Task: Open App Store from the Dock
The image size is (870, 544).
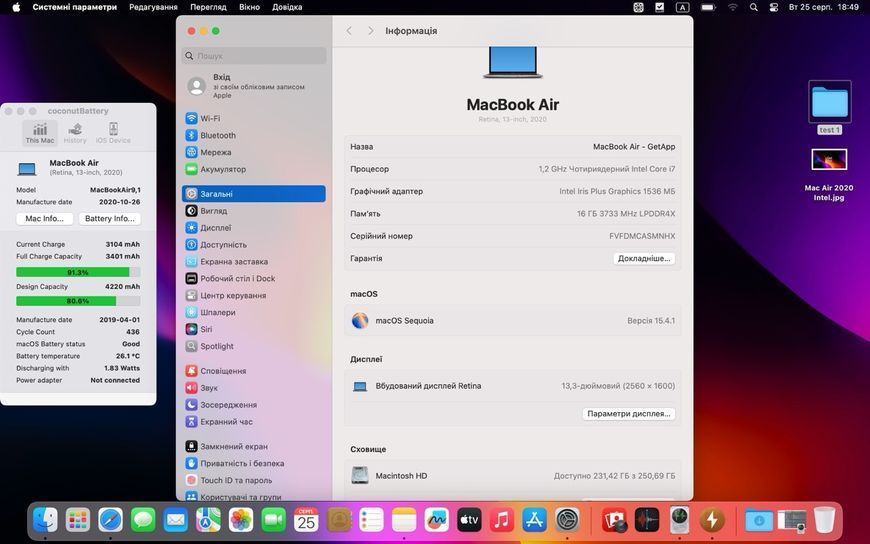Action: [x=534, y=520]
